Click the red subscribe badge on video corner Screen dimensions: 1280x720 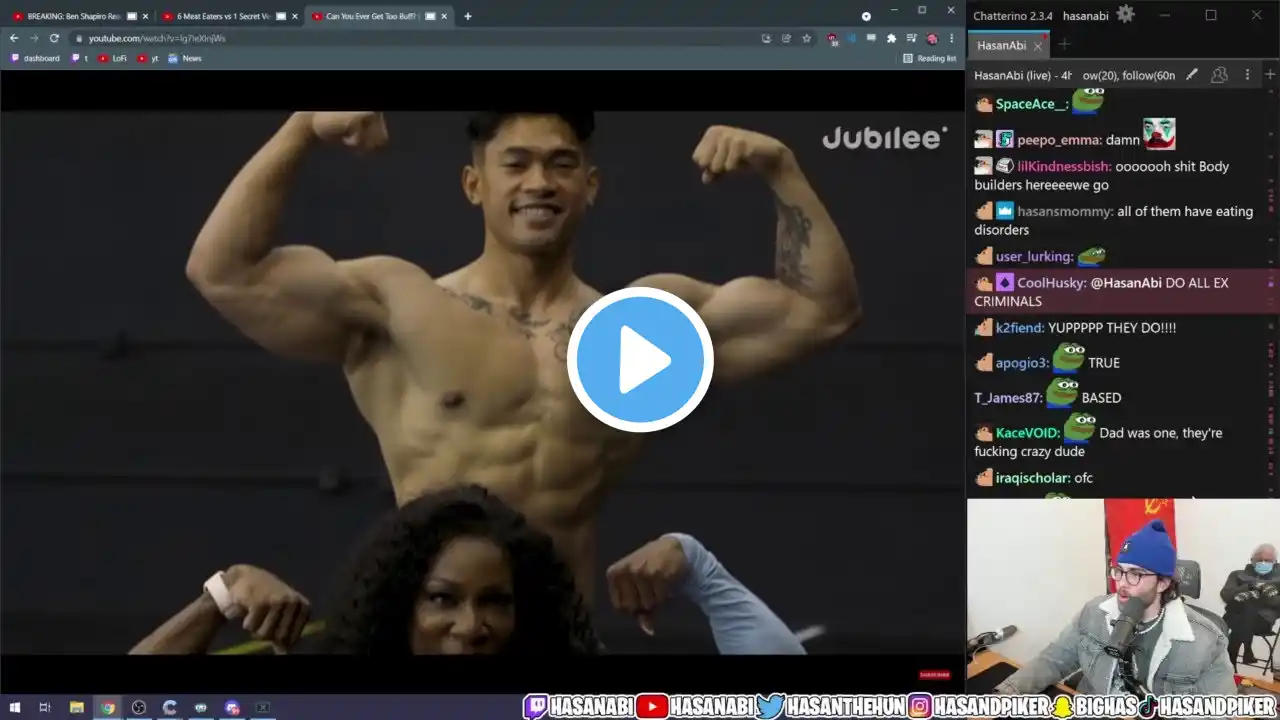click(934, 675)
